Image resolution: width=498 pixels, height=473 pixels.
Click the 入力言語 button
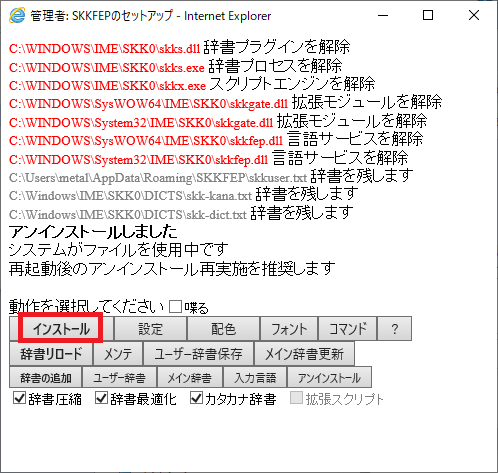(255, 377)
